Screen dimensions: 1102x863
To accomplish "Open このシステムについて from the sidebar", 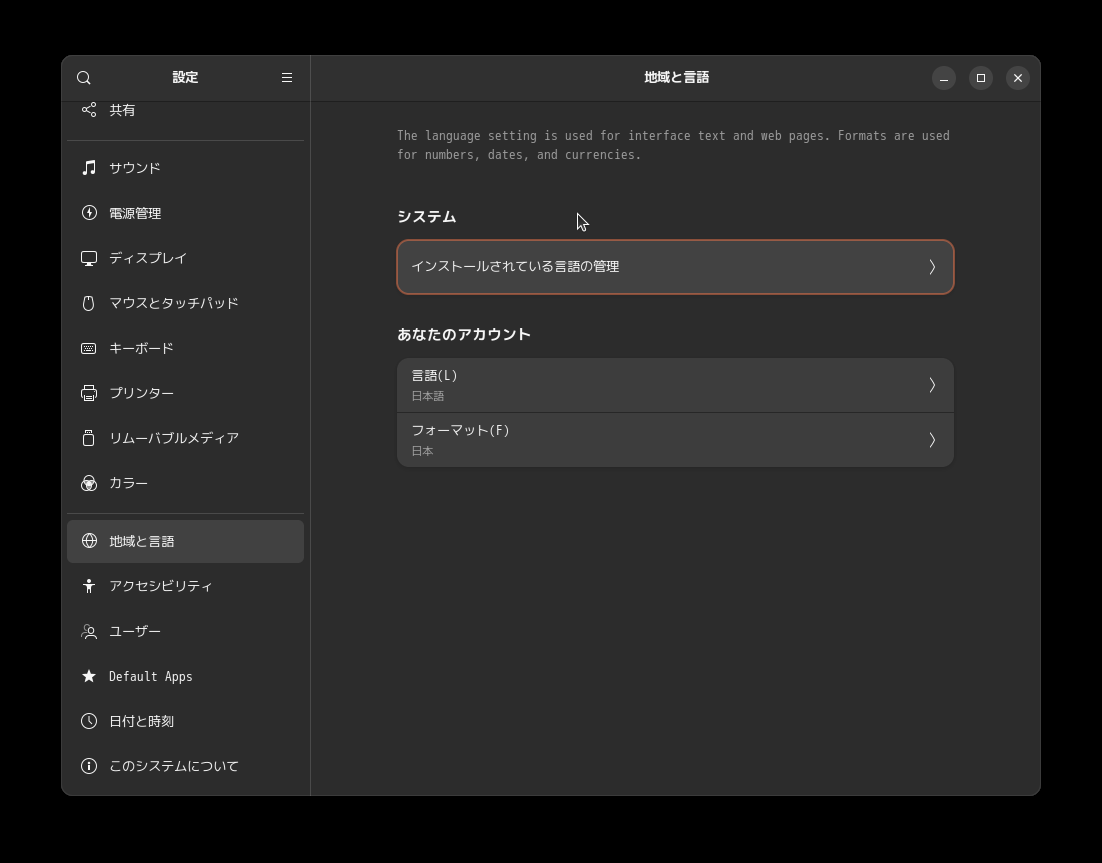I will [x=172, y=765].
